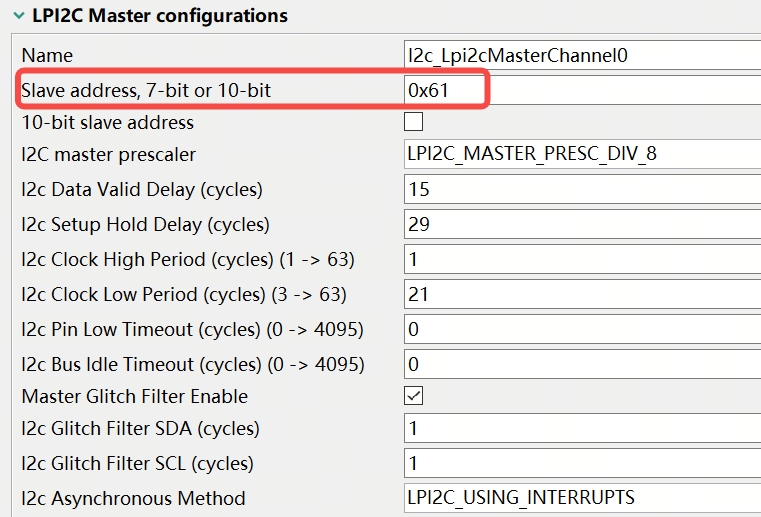Edit the I2c Pin Low Timeout value
The image size is (761, 517).
pos(580,329)
